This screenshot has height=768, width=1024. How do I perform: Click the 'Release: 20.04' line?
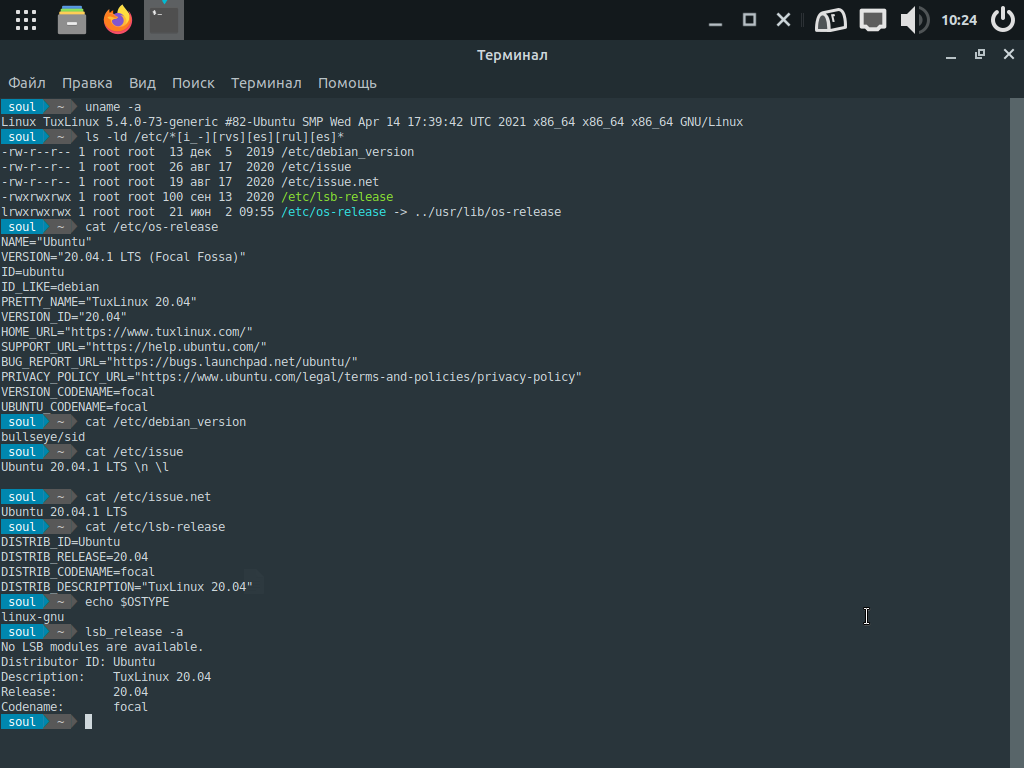(x=74, y=692)
